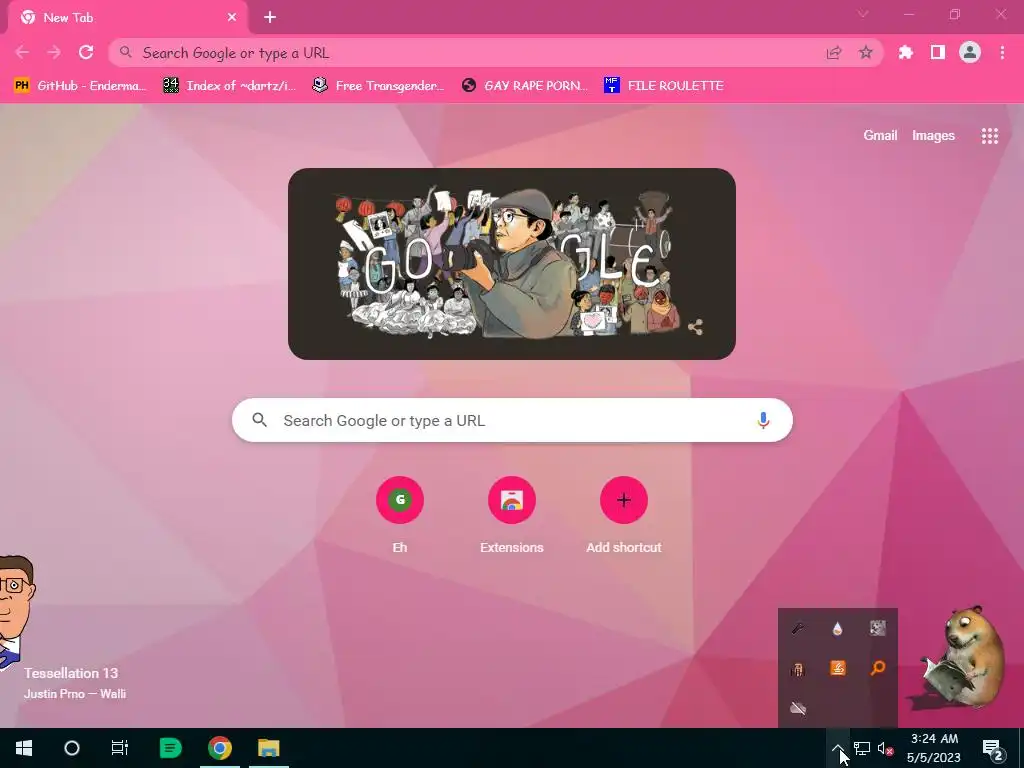1024x768 pixels.
Task: Click the Chrome taskbar icon
Action: click(x=219, y=748)
